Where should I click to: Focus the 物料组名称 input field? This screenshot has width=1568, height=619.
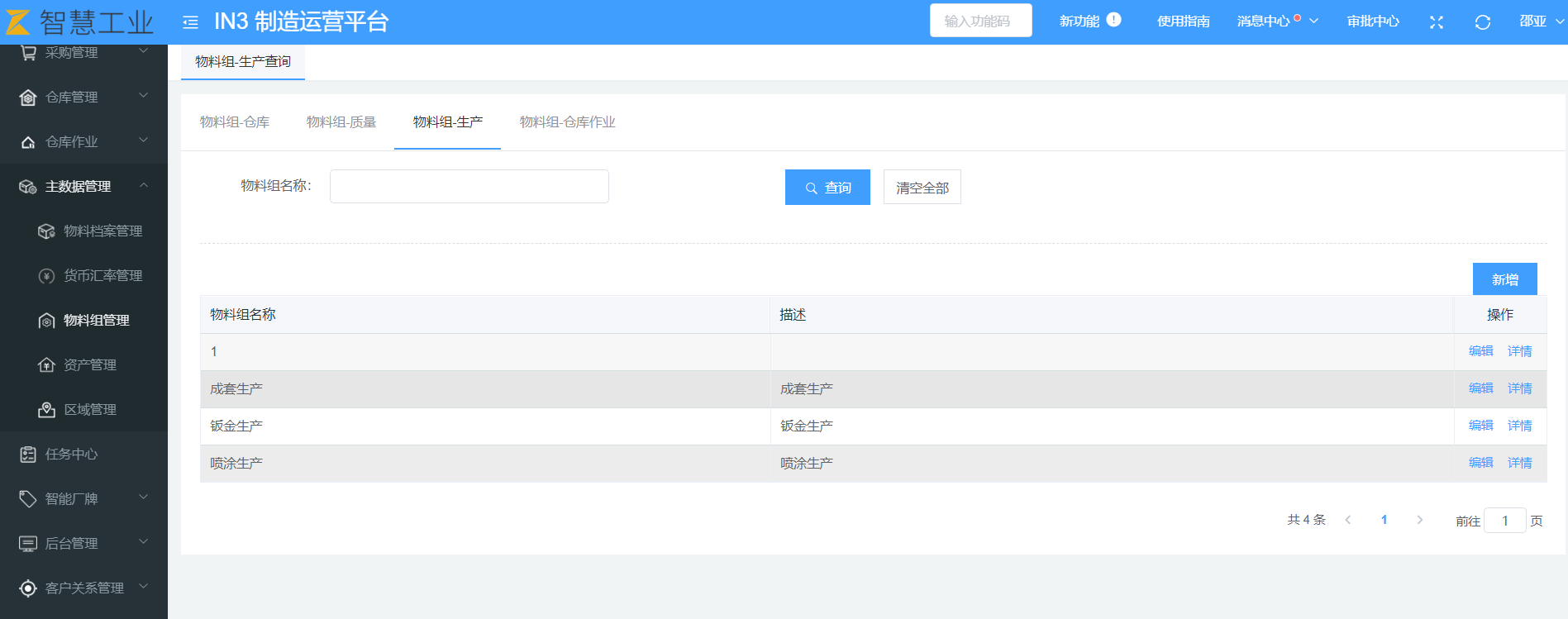pos(469,187)
